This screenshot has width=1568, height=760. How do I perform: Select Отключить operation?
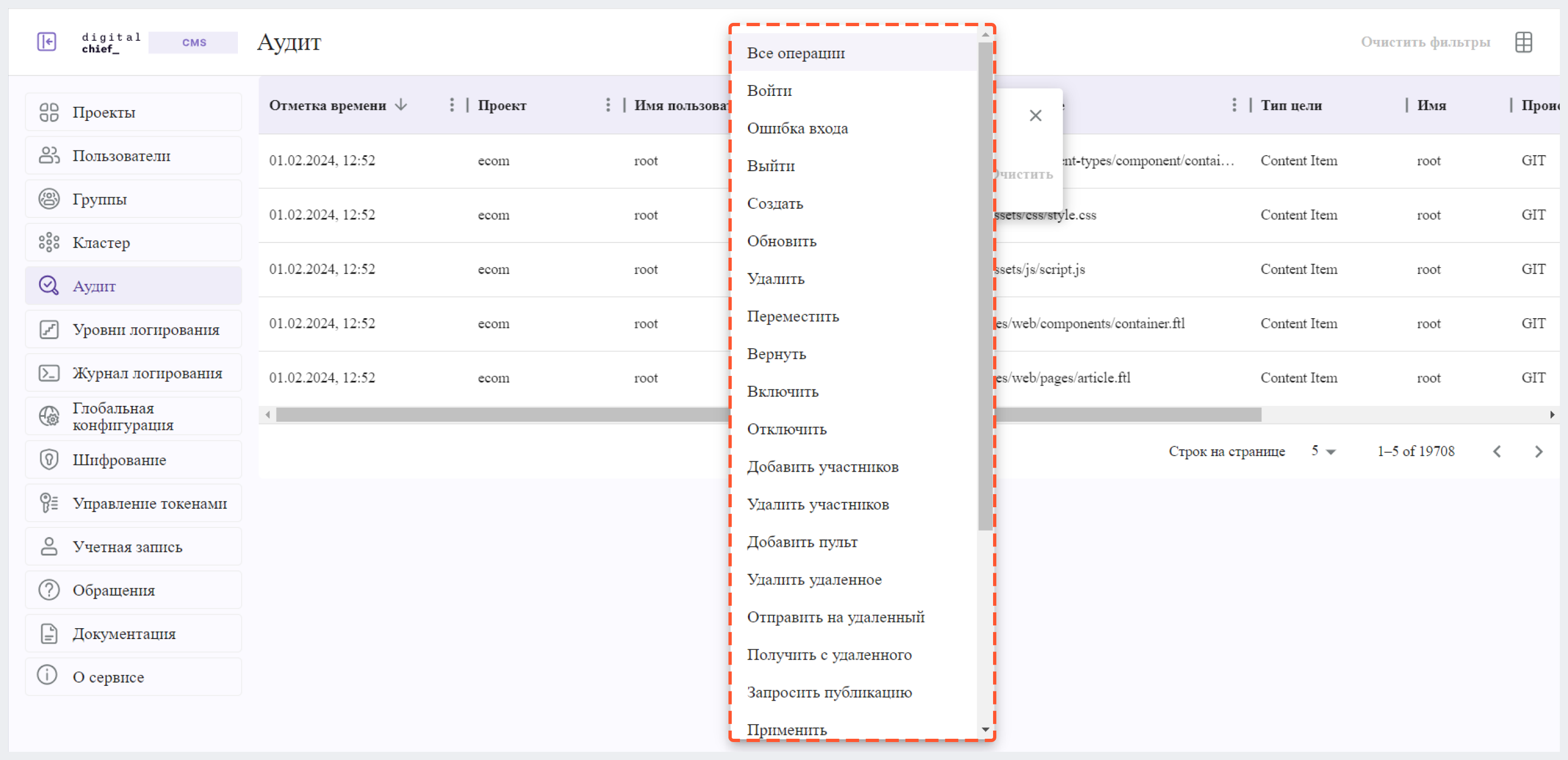click(853, 429)
